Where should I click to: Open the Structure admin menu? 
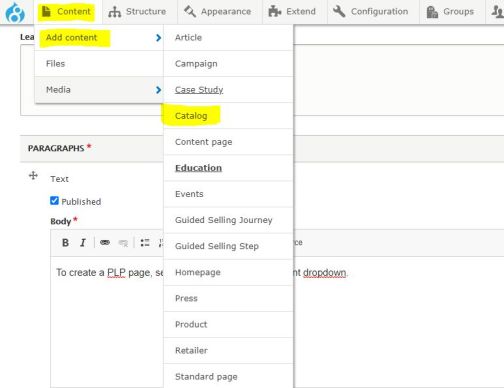click(x=137, y=12)
